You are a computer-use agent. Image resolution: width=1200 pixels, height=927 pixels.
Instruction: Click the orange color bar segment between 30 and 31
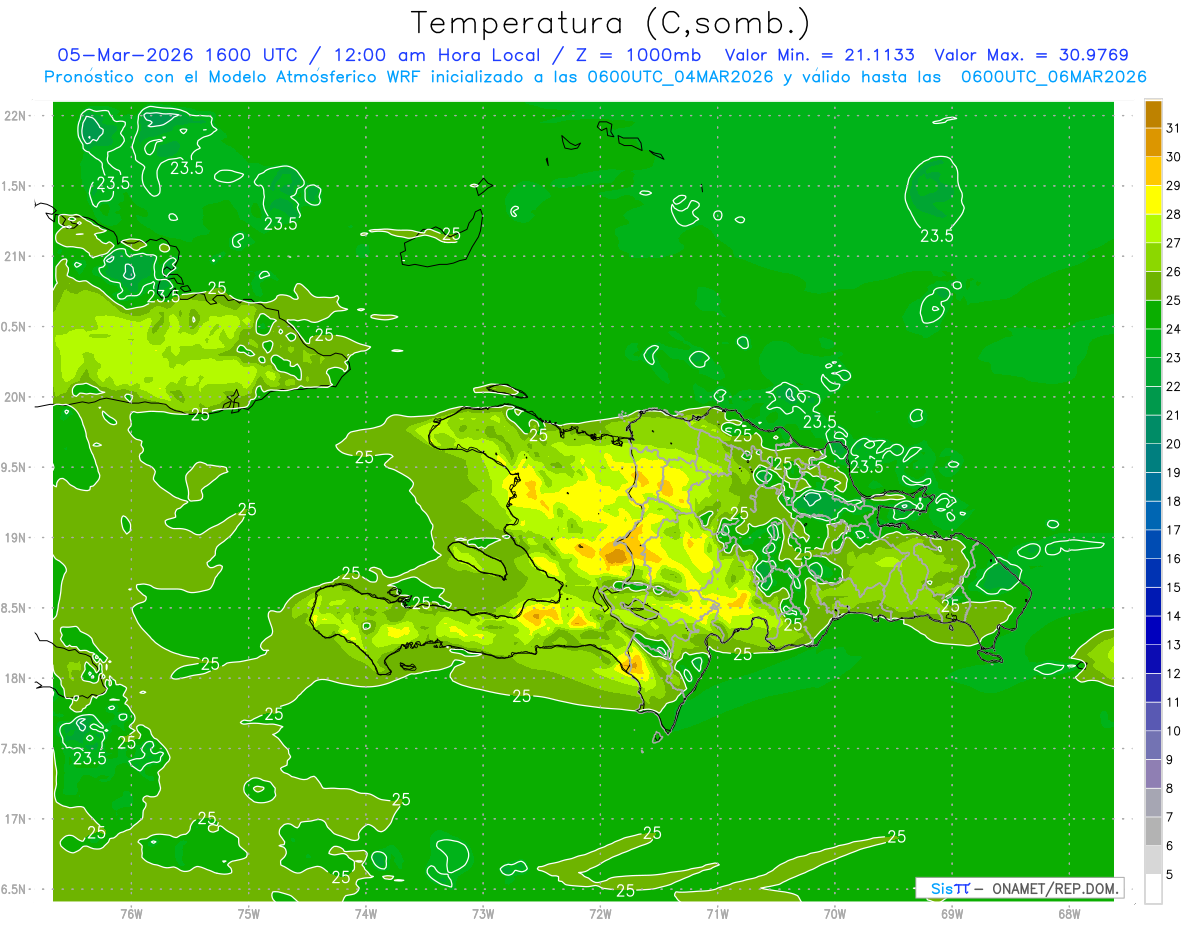coord(1153,142)
